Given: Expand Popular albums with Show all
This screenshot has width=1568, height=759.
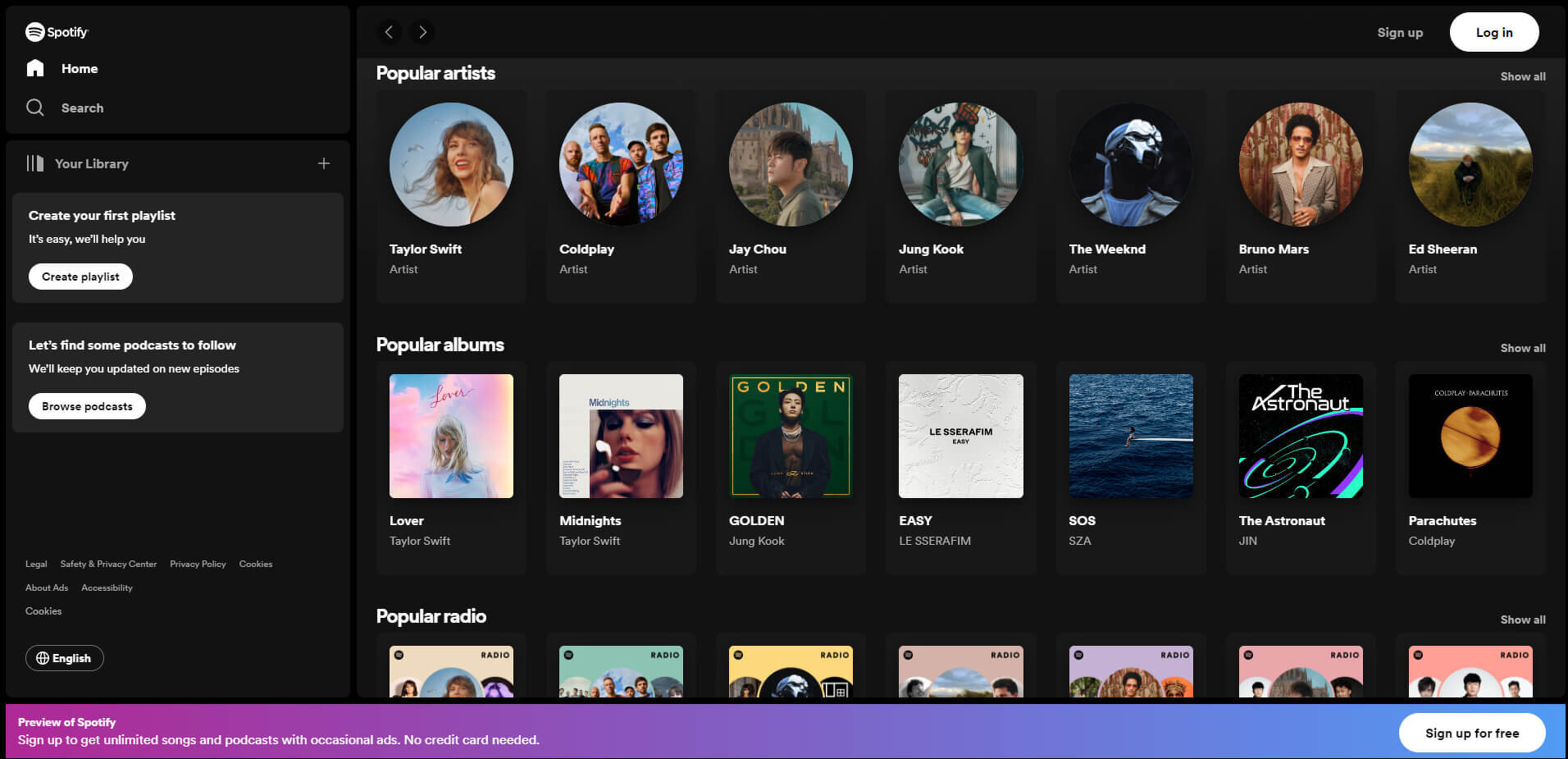Looking at the screenshot, I should coord(1522,348).
